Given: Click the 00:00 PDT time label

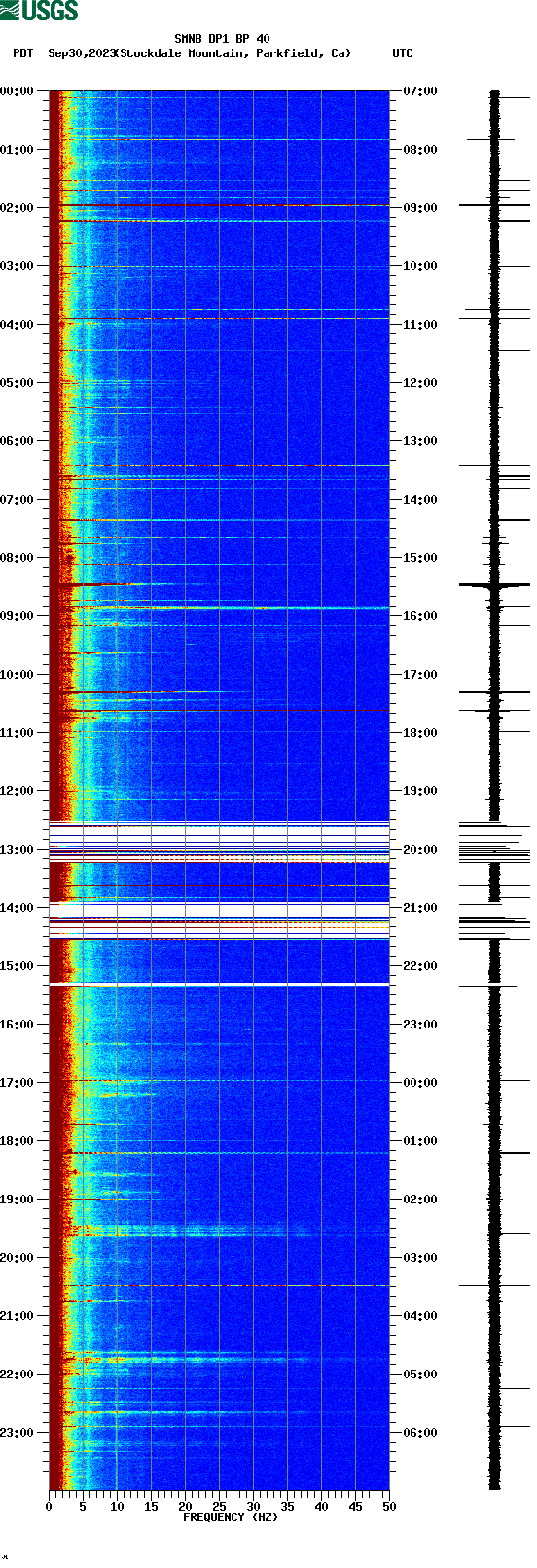Looking at the screenshot, I should click(17, 91).
